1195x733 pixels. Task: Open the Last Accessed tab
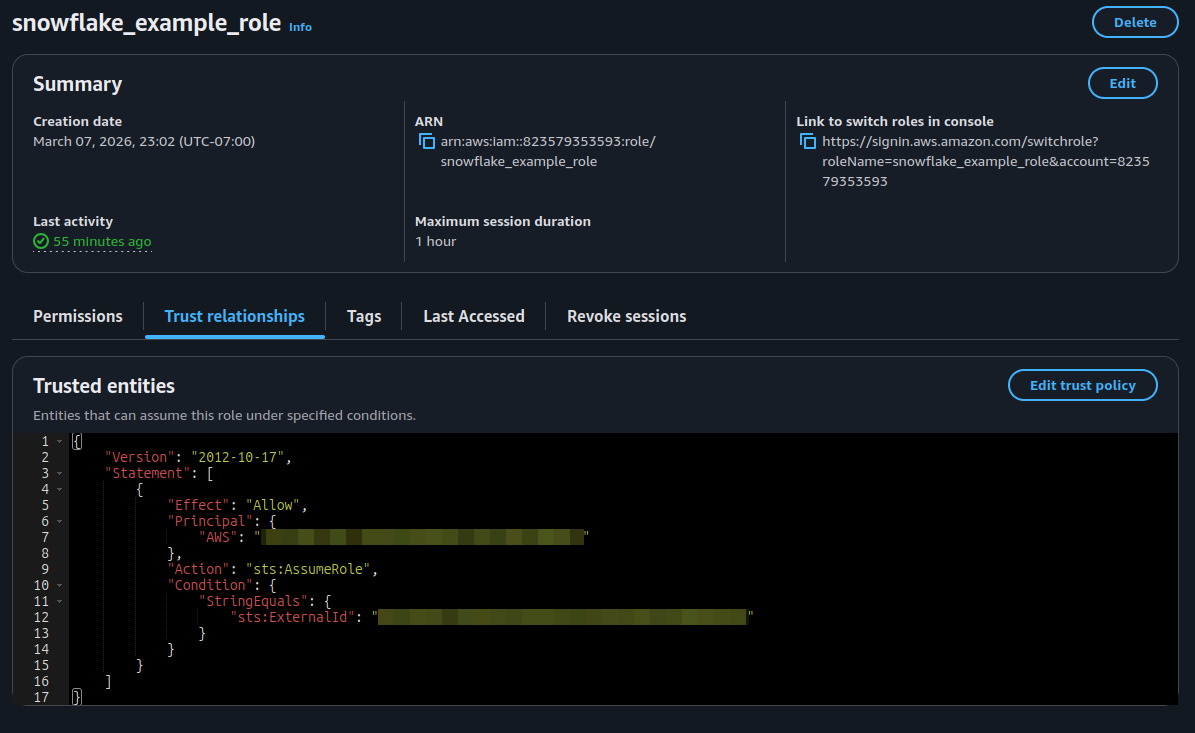[x=474, y=316]
